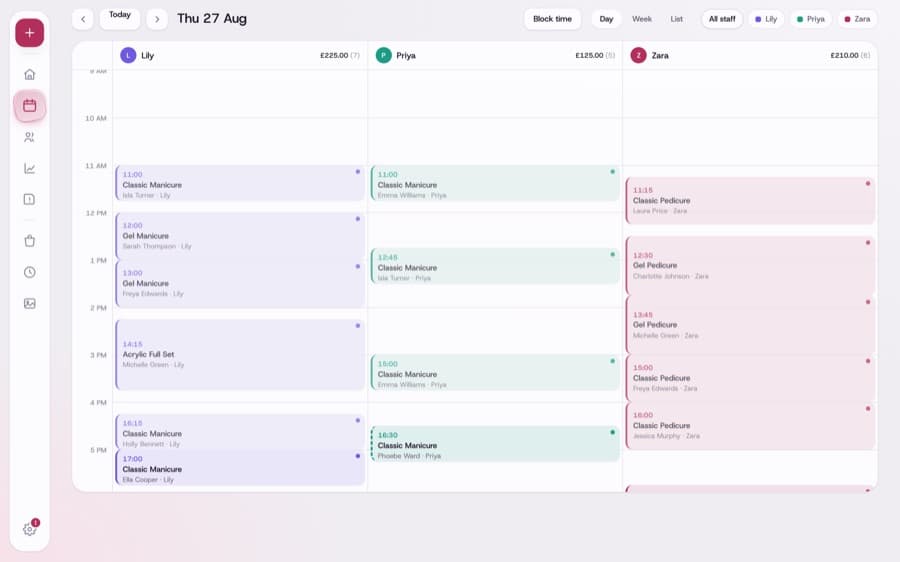
Task: Click Priya's £125.00 revenue total
Action: pyautogui.click(x=589, y=55)
